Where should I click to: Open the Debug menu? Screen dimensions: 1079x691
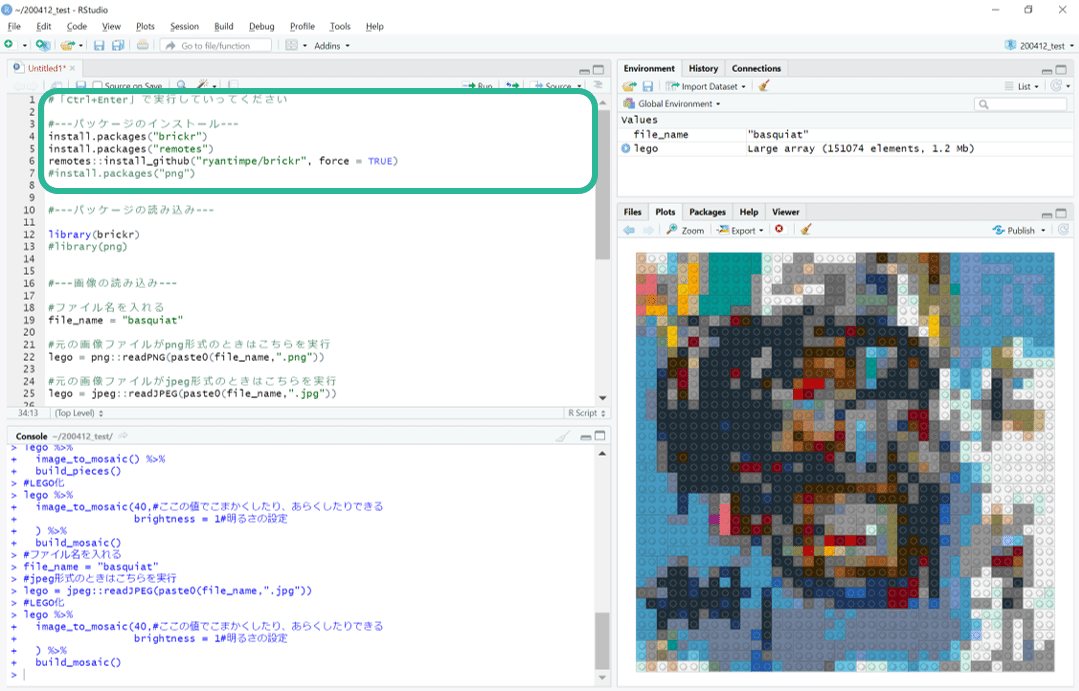(x=261, y=26)
